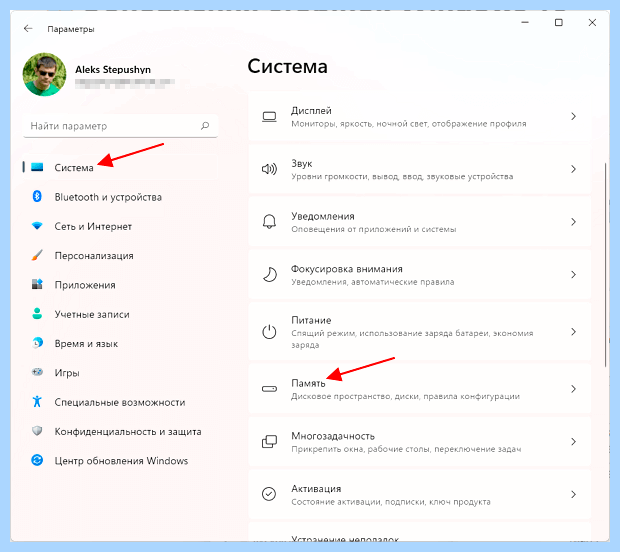Image resolution: width=620 pixels, height=552 pixels.
Task: Expand the Активация row chevron
Action: [x=573, y=494]
